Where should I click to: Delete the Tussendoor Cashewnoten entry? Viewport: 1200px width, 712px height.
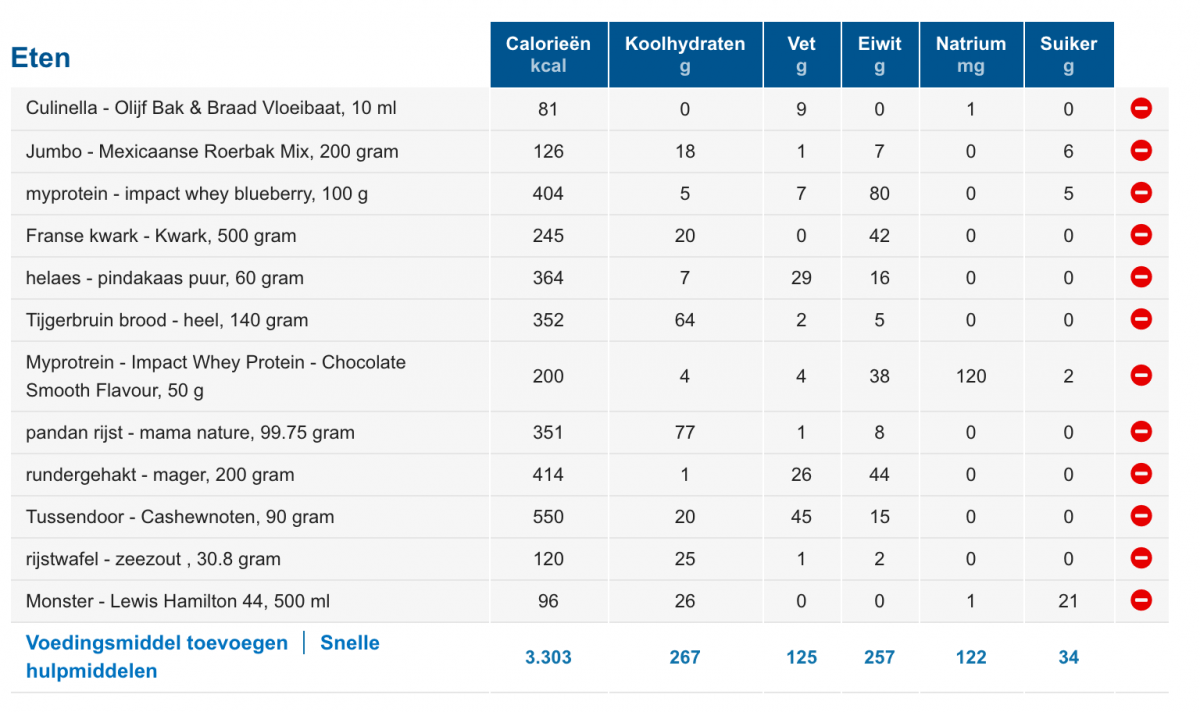click(1141, 516)
